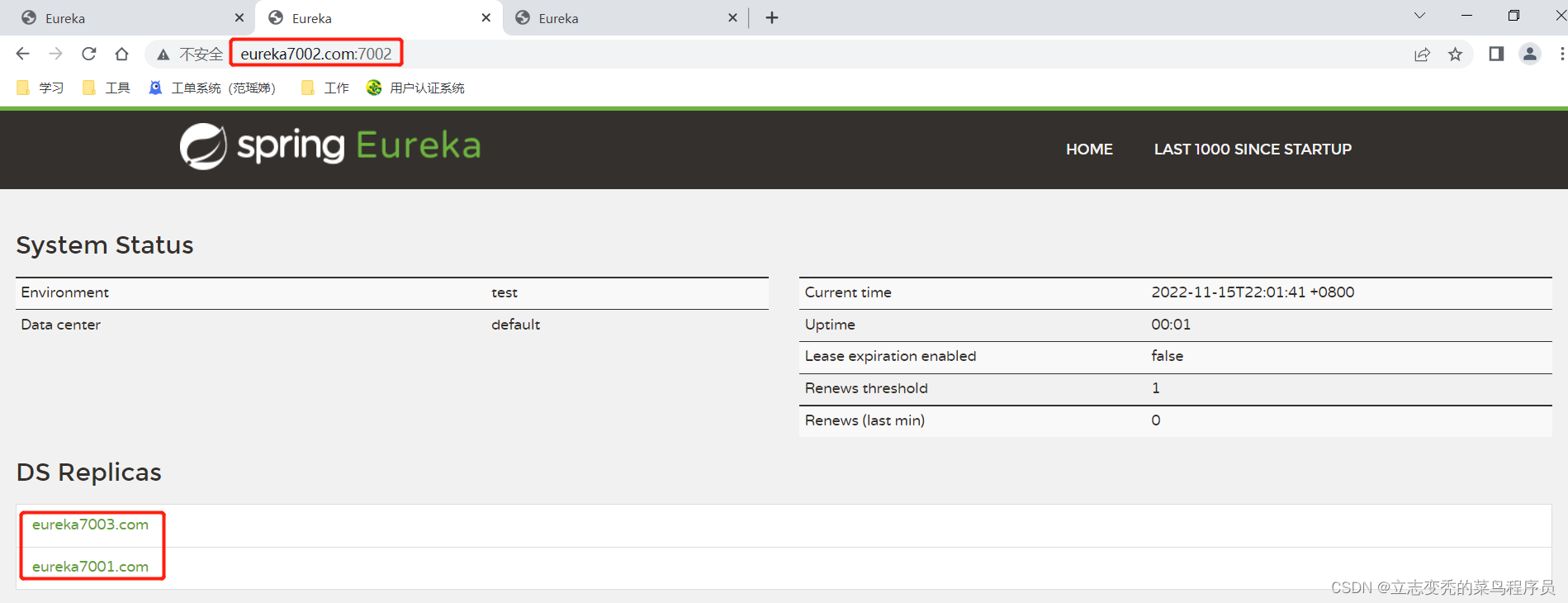
Task: Open the browser home page
Action: [121, 54]
